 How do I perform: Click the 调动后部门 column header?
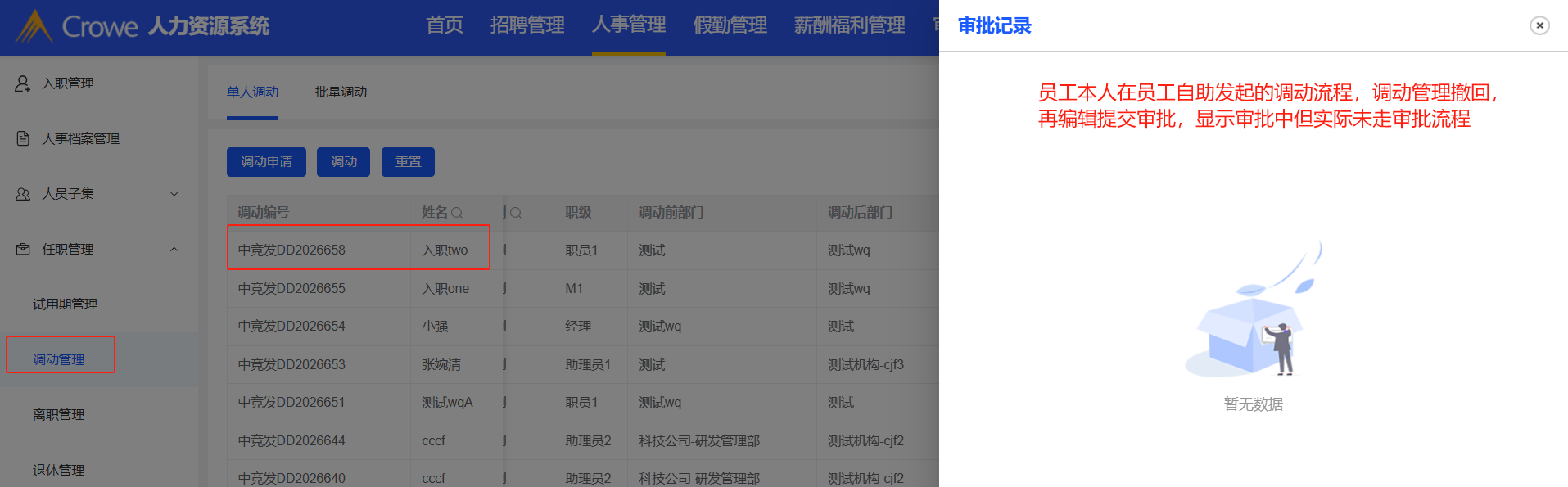pyautogui.click(x=860, y=213)
